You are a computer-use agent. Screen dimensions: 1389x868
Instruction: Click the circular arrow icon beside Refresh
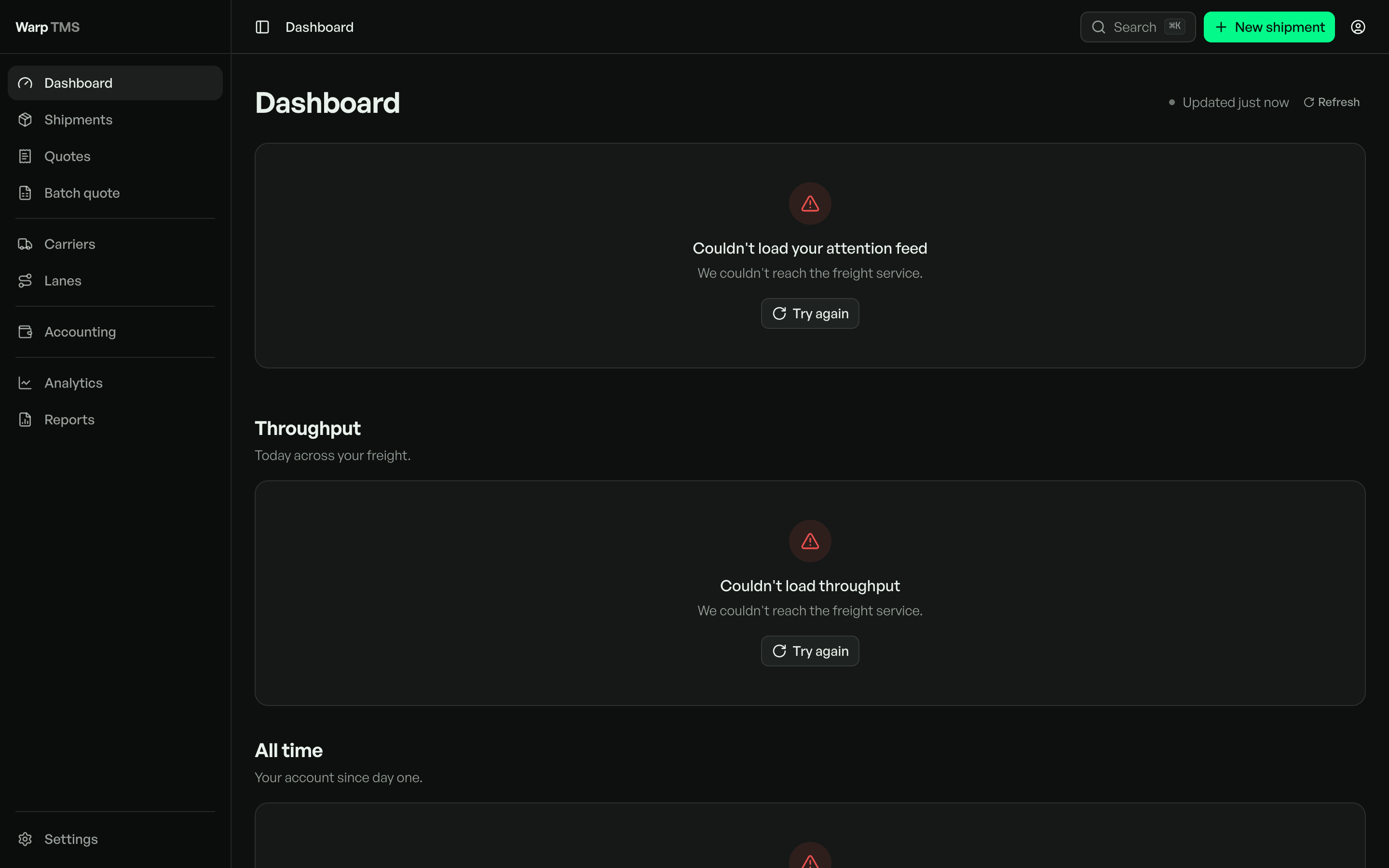pos(1308,102)
